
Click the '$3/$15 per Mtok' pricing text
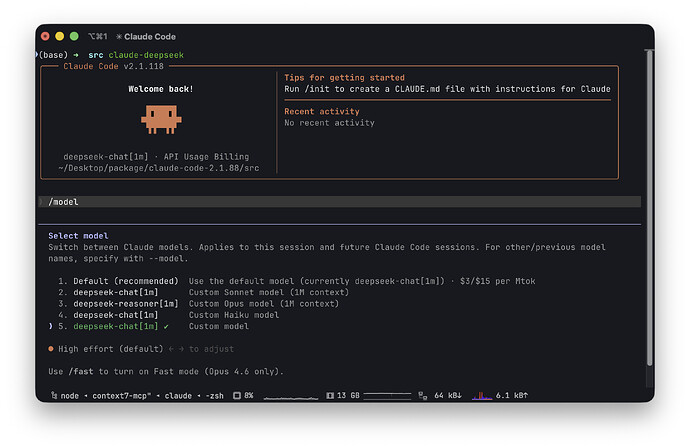tap(497, 281)
